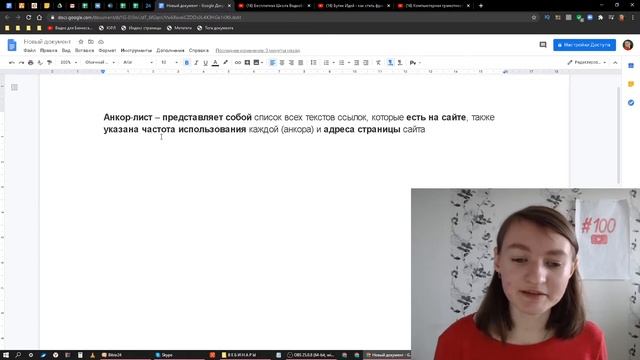Open the editing mode dropdown
This screenshot has width=640, height=360.
point(587,62)
